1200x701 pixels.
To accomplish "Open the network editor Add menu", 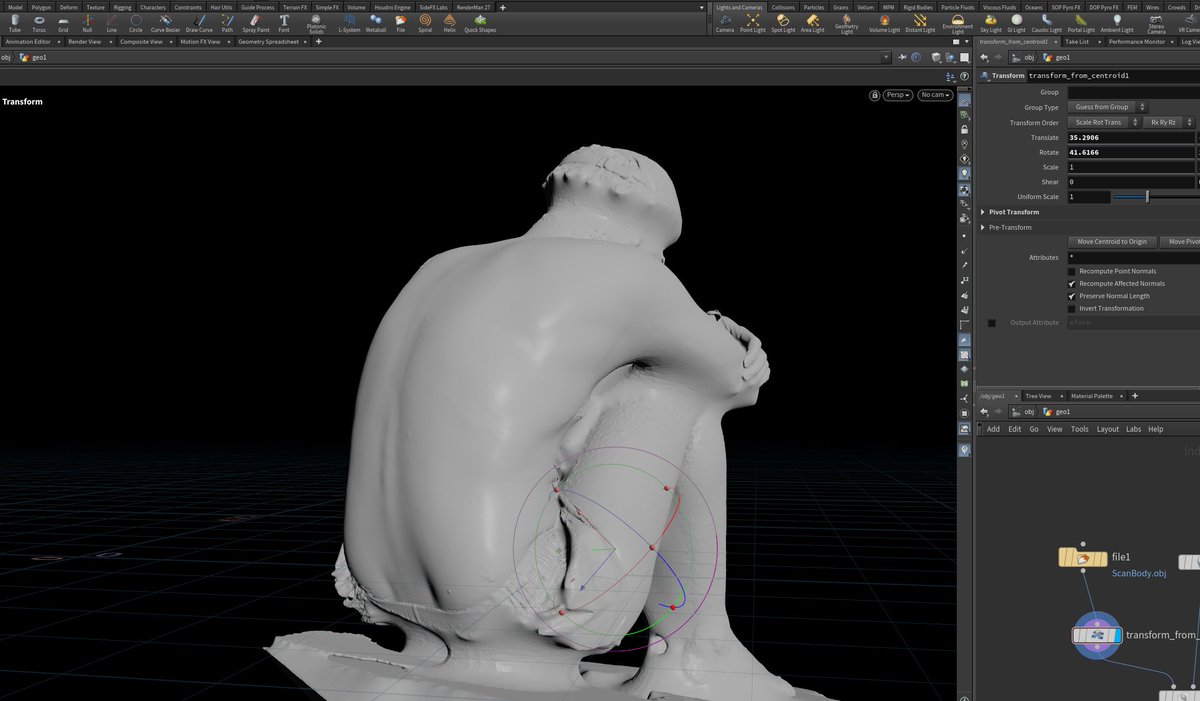I will coord(993,429).
